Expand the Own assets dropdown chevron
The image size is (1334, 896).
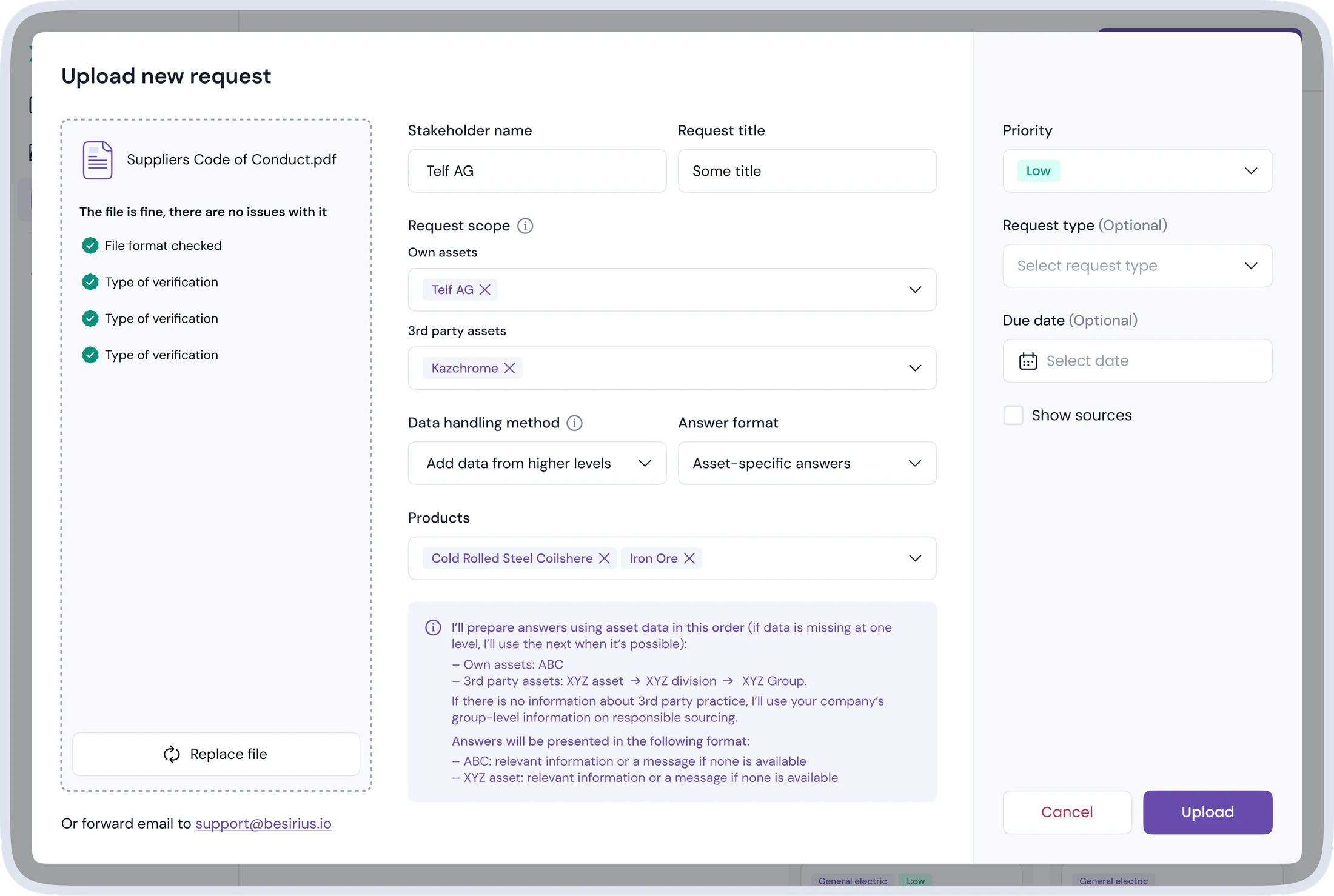click(x=915, y=290)
